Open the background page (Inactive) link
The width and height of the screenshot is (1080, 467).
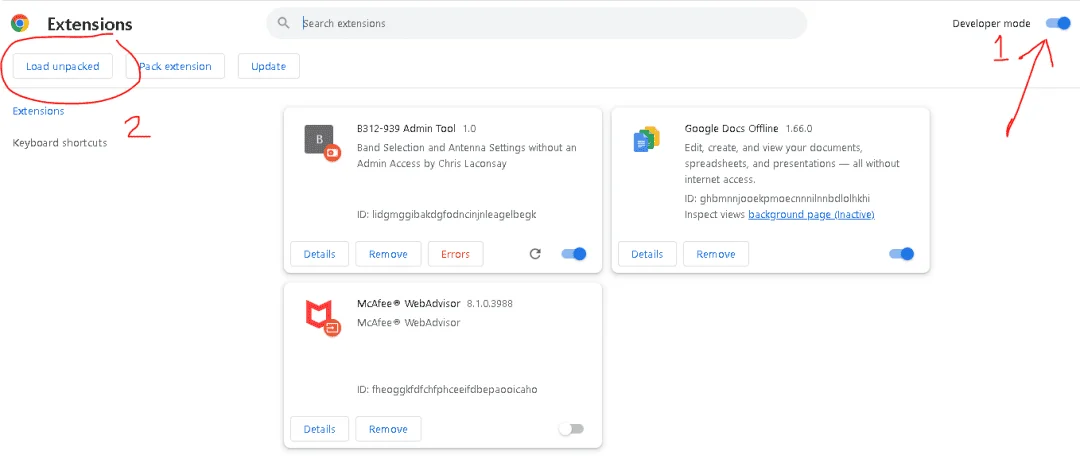811,215
